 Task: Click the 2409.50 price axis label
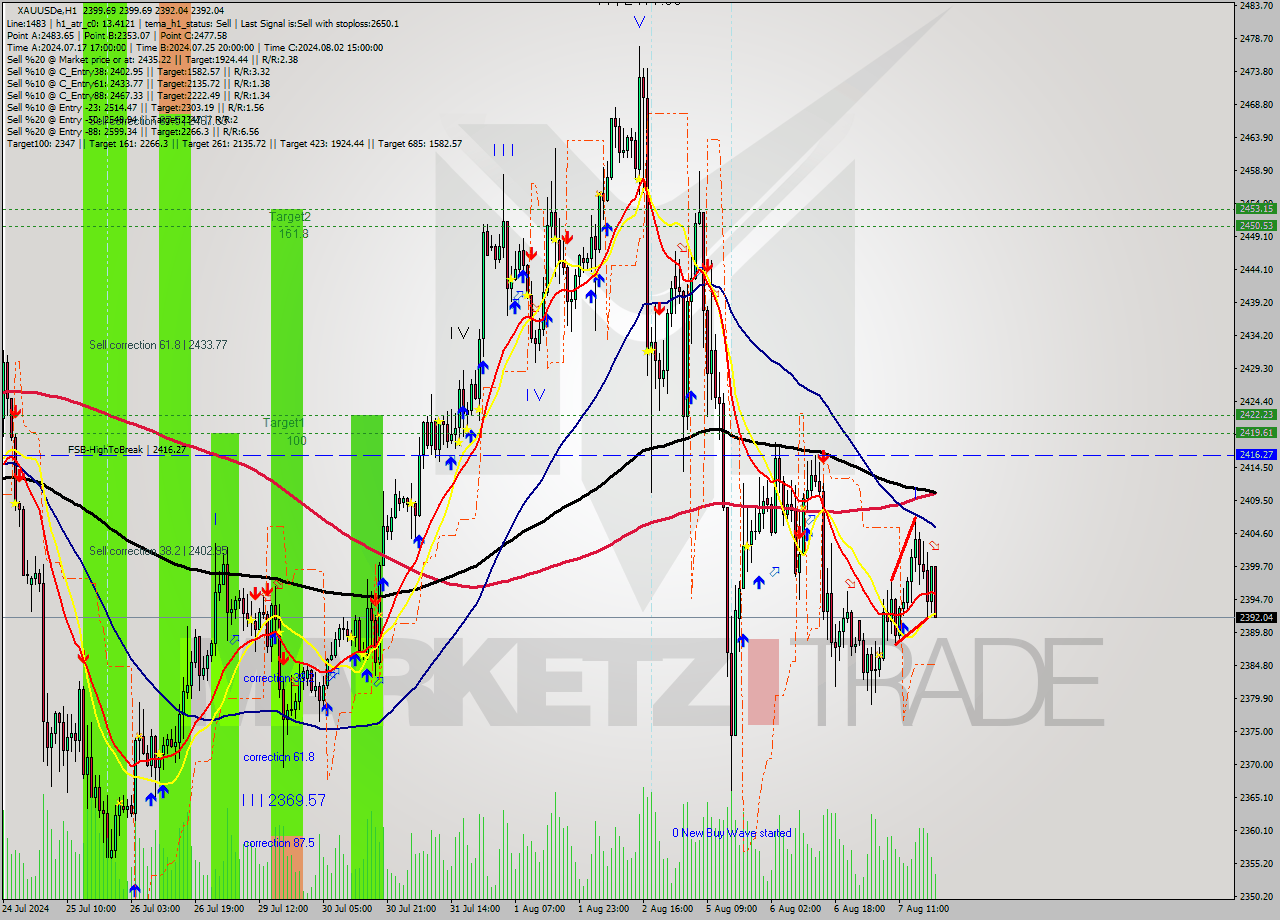(1256, 500)
